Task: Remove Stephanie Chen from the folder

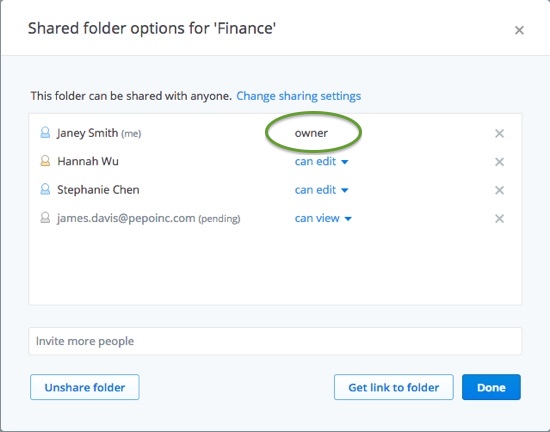Action: 499,190
